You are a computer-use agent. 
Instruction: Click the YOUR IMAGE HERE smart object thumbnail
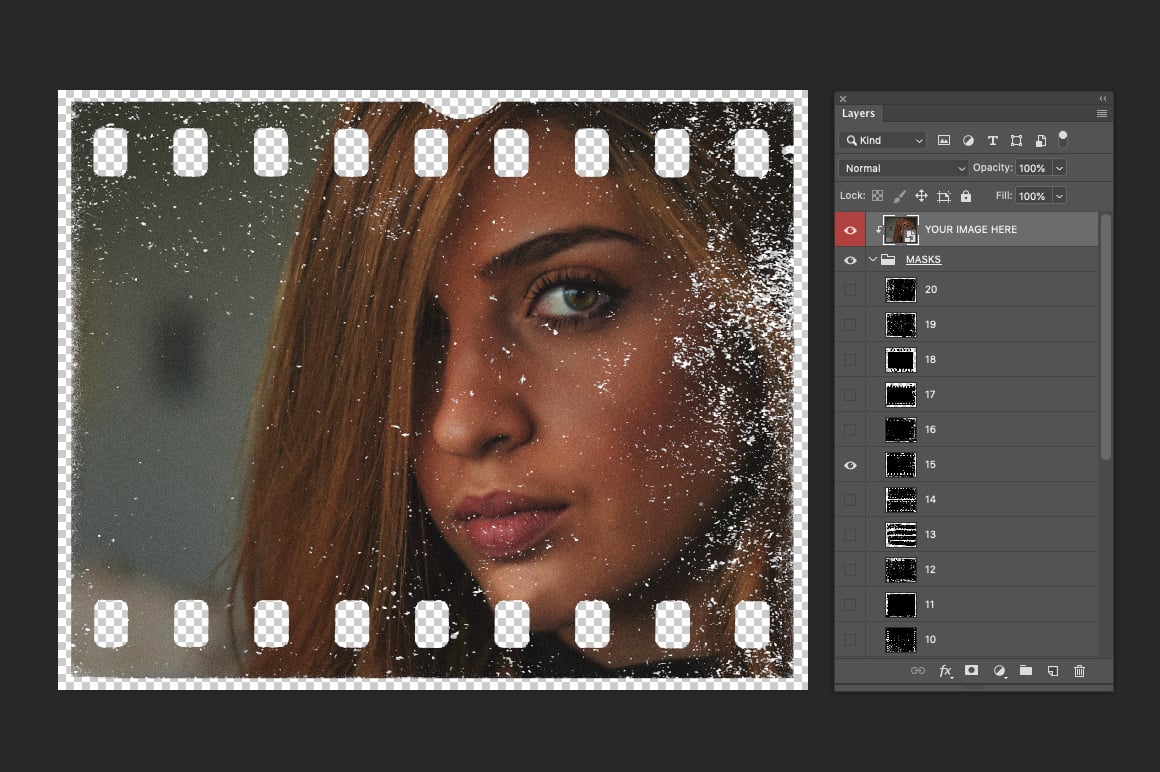click(901, 230)
